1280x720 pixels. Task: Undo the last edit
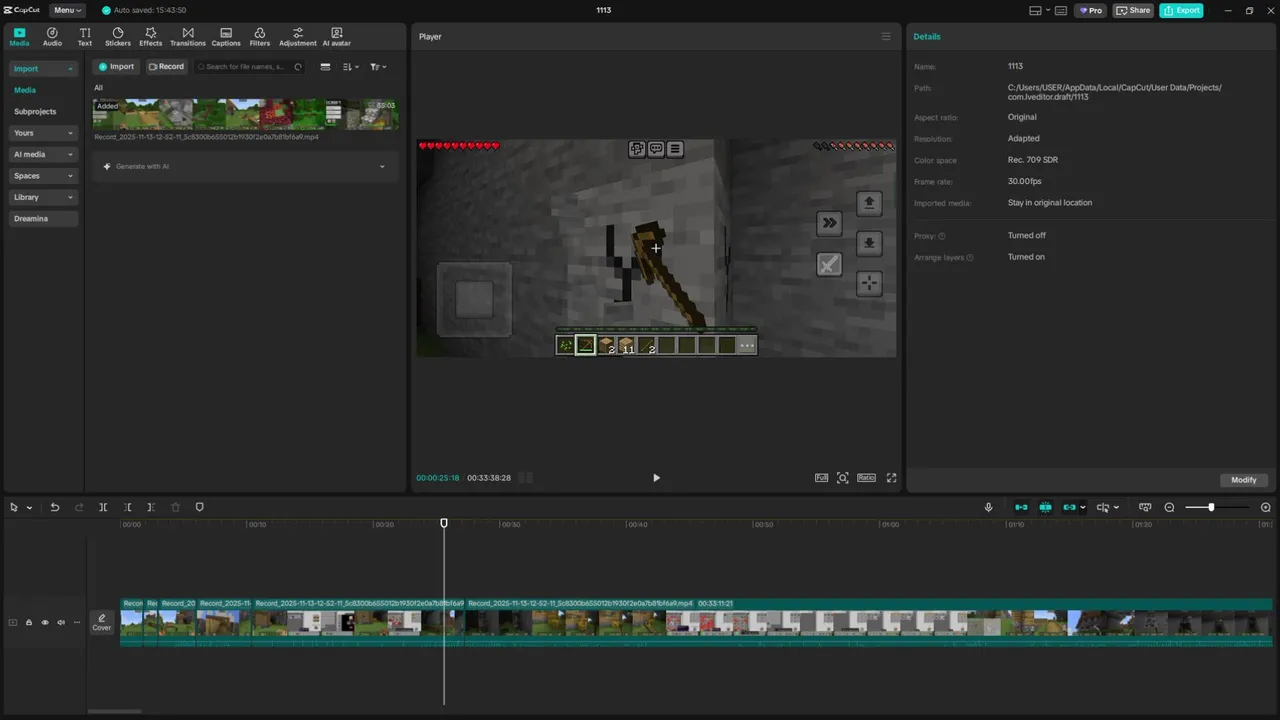click(55, 507)
